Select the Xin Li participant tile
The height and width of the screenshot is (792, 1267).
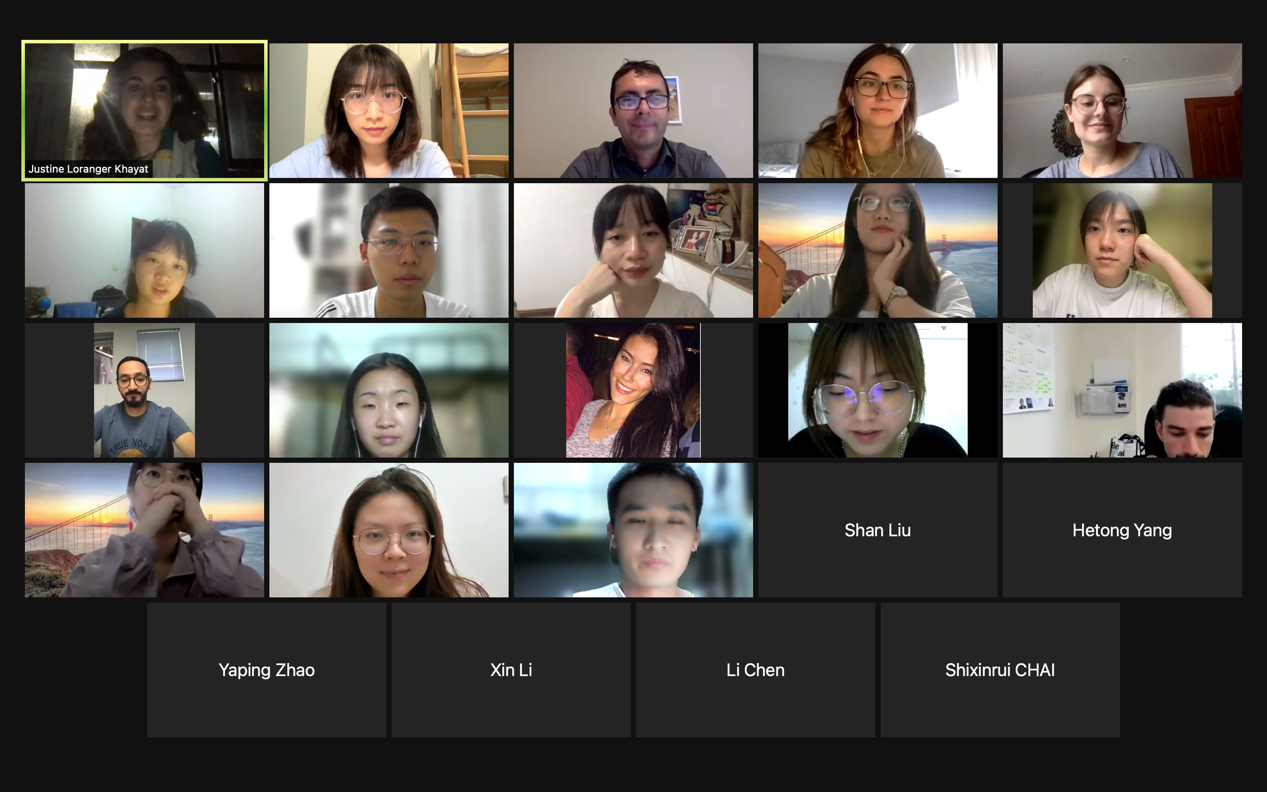pos(511,670)
